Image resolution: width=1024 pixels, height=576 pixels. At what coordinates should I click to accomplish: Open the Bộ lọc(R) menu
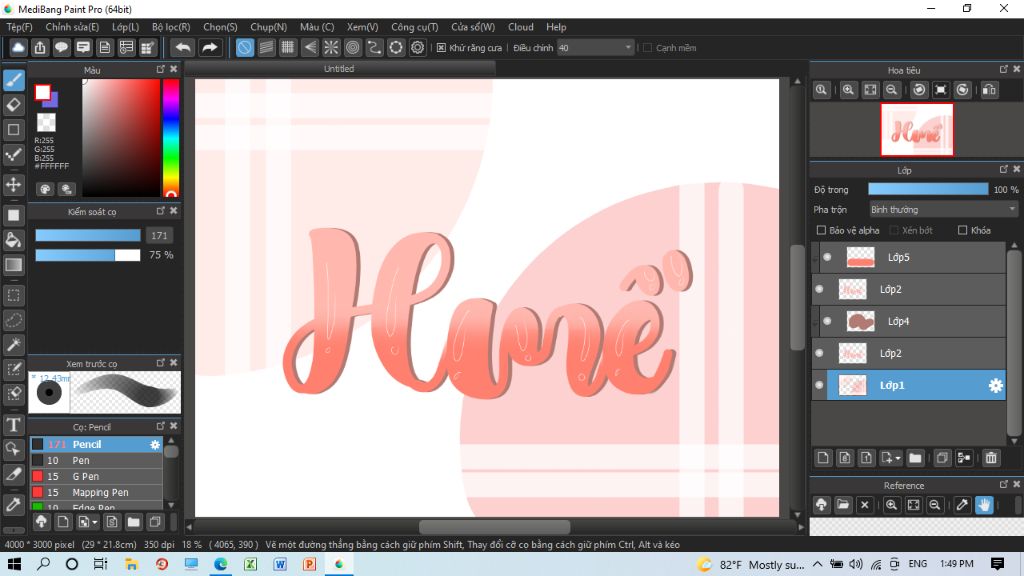[171, 27]
